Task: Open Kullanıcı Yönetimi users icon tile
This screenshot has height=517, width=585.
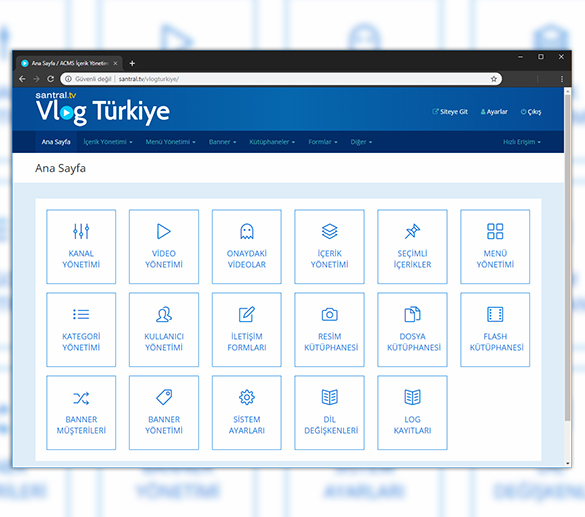Action: coord(164,330)
